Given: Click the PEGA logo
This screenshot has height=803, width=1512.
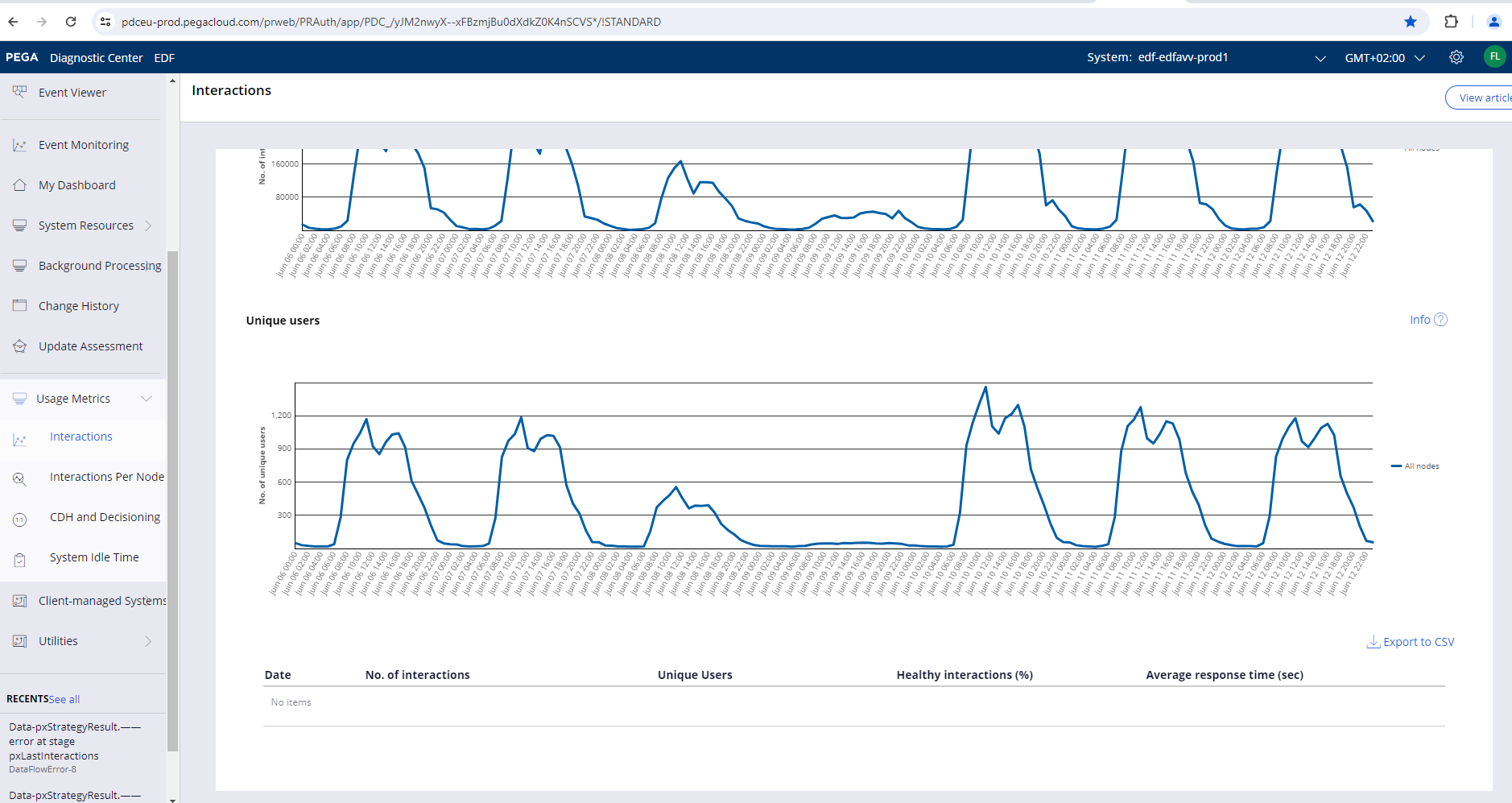Looking at the screenshot, I should 22,57.
